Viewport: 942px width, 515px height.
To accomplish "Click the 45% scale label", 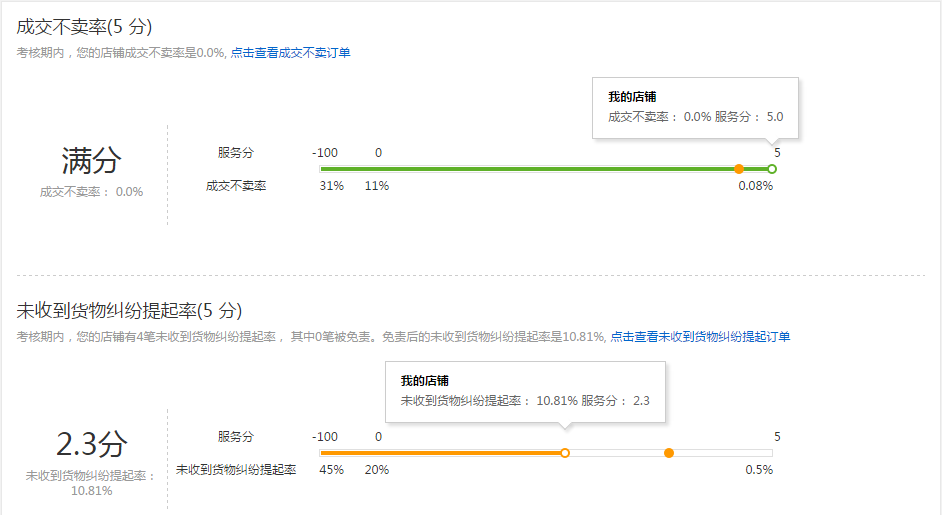I will [331, 469].
